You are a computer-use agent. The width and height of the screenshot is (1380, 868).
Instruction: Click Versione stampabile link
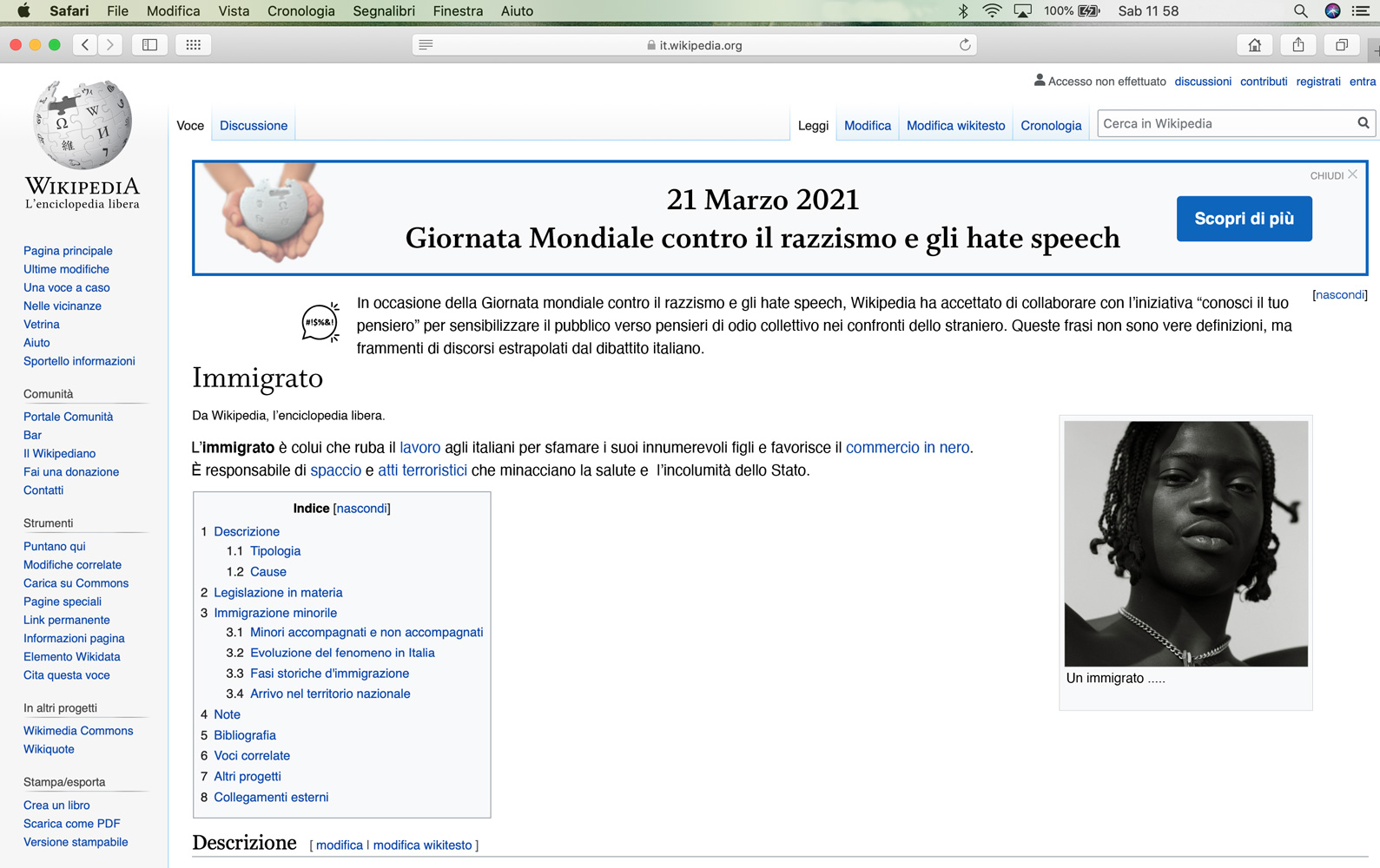coord(76,842)
